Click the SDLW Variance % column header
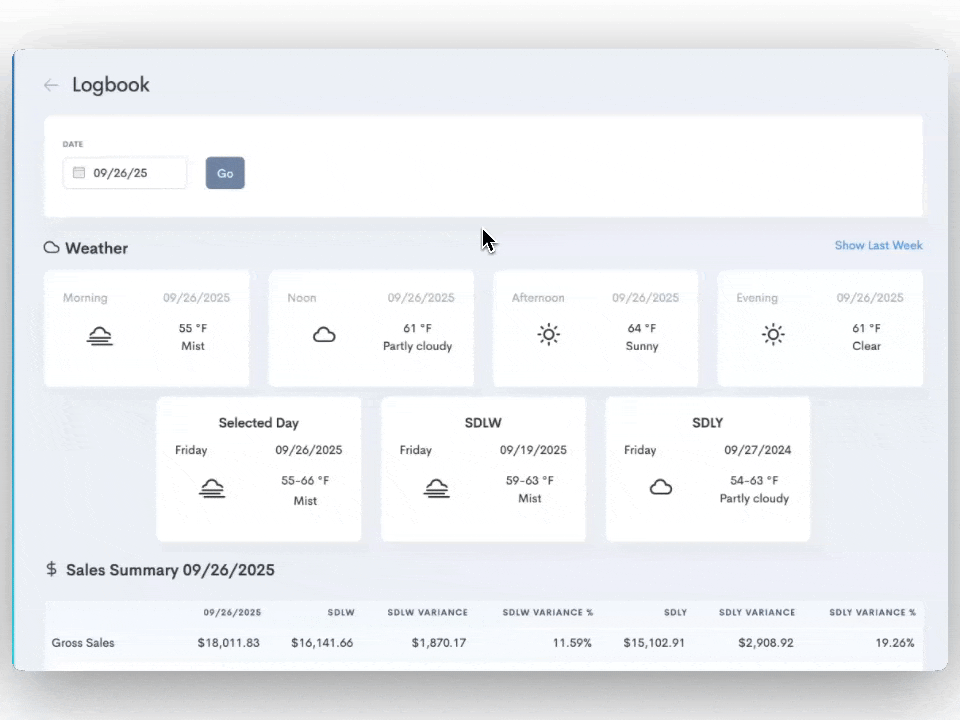 [547, 612]
